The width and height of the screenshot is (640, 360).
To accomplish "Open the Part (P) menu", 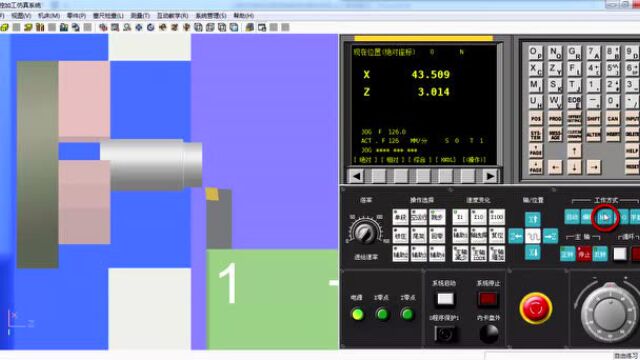I will tap(76, 16).
